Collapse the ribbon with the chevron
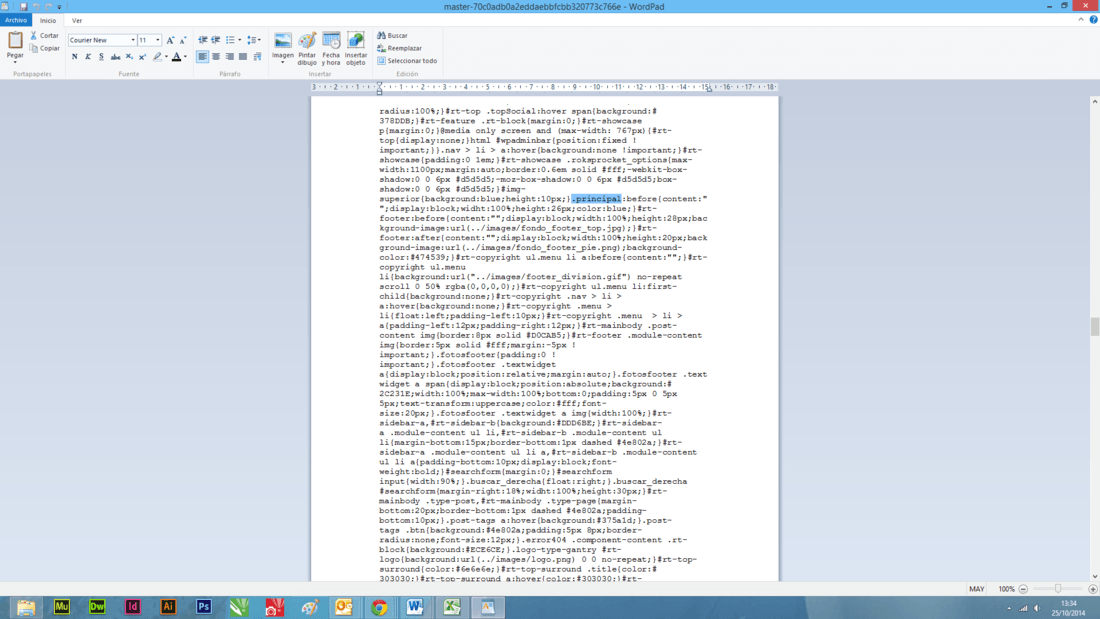Image resolution: width=1100 pixels, height=619 pixels. coord(1080,20)
